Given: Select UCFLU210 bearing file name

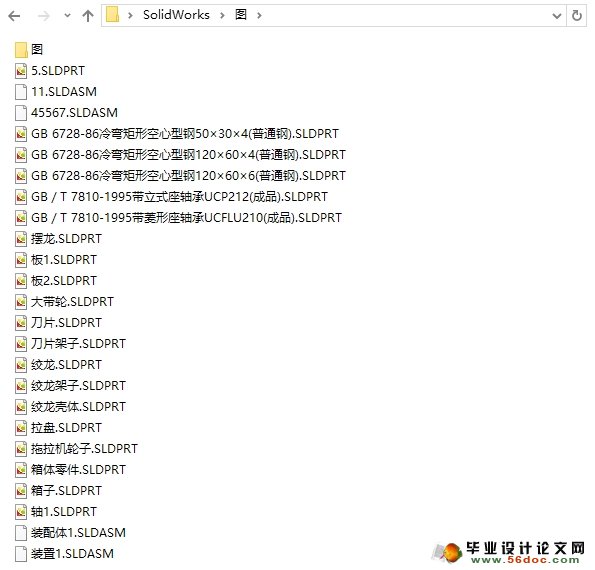Looking at the screenshot, I should (x=187, y=217).
